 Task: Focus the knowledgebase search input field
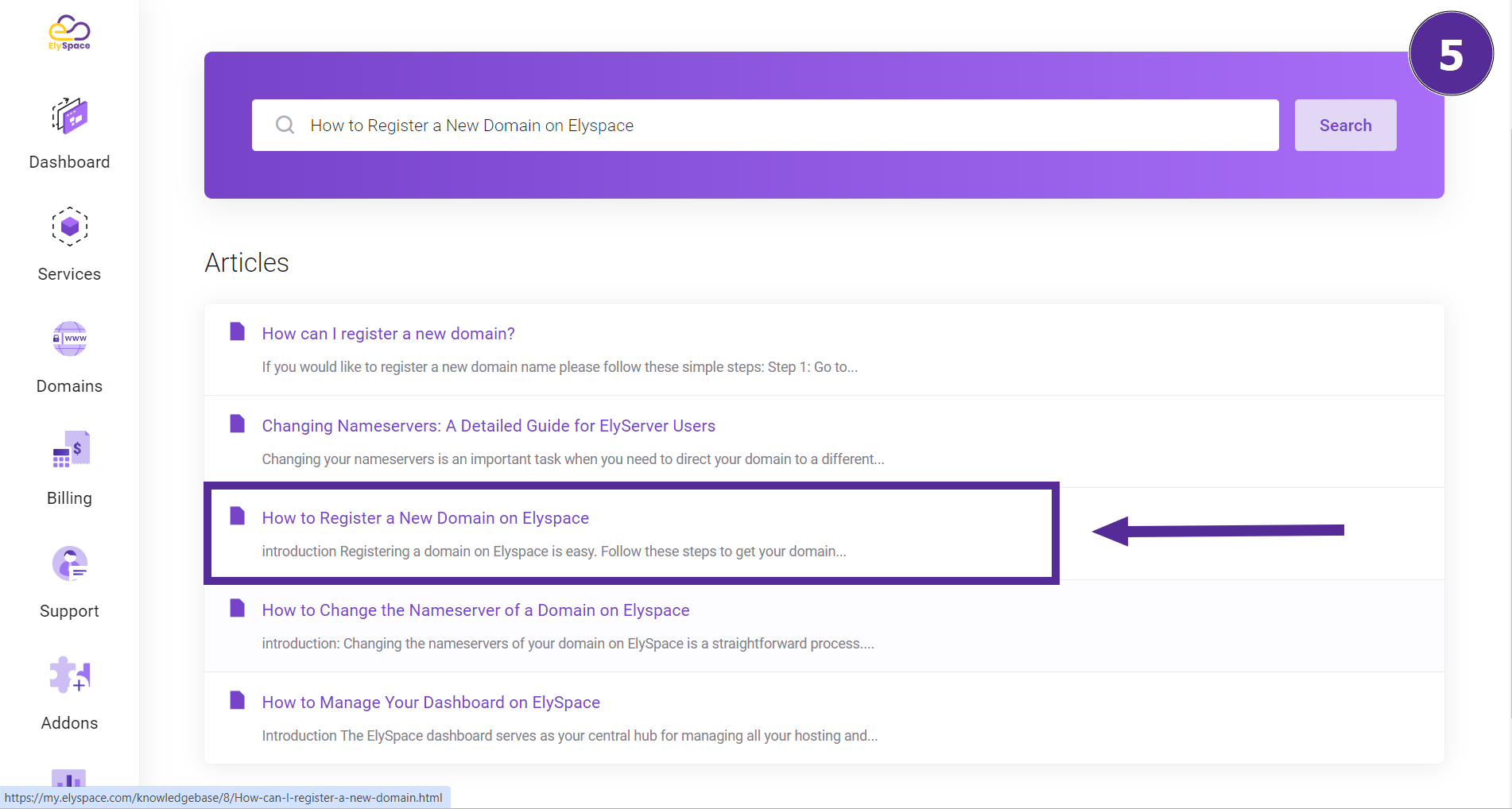(765, 125)
